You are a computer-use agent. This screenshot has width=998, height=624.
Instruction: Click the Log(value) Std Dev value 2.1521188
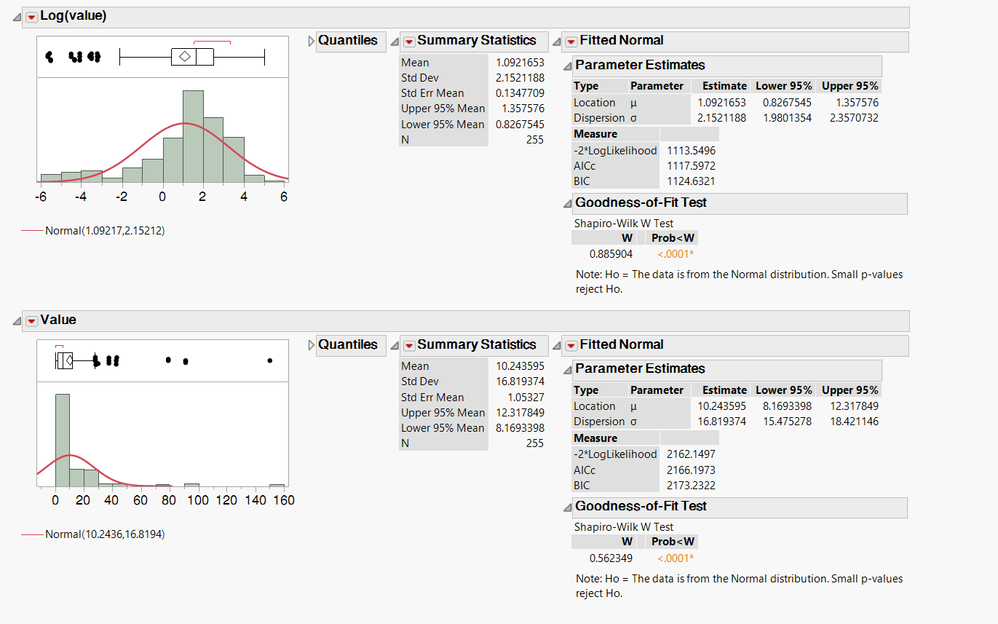pos(520,78)
